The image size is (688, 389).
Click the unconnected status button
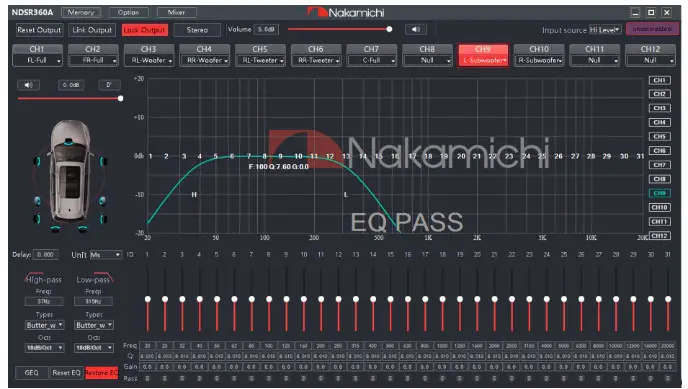coord(652,29)
